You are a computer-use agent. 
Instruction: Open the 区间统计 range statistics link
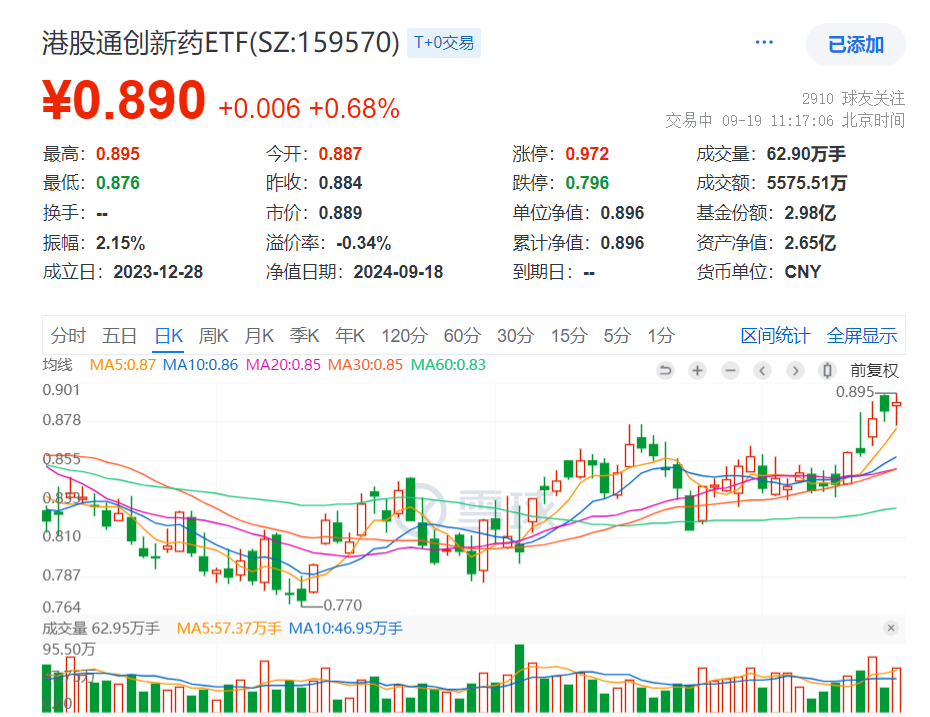point(775,336)
